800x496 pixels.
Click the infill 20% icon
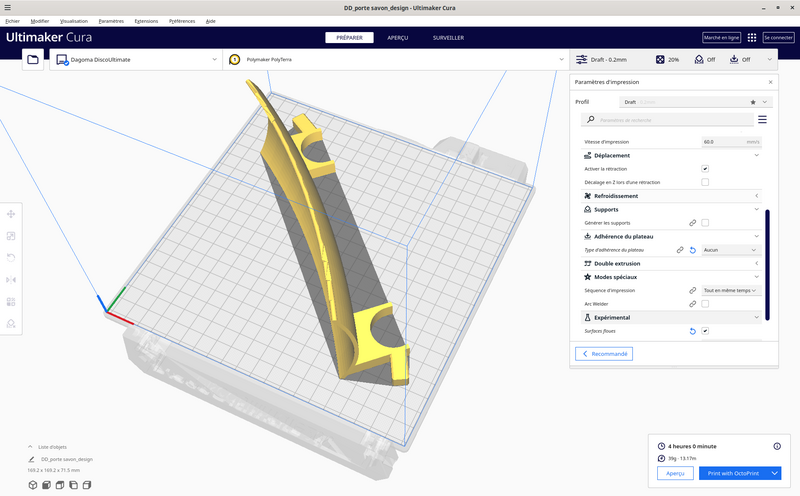pos(660,60)
